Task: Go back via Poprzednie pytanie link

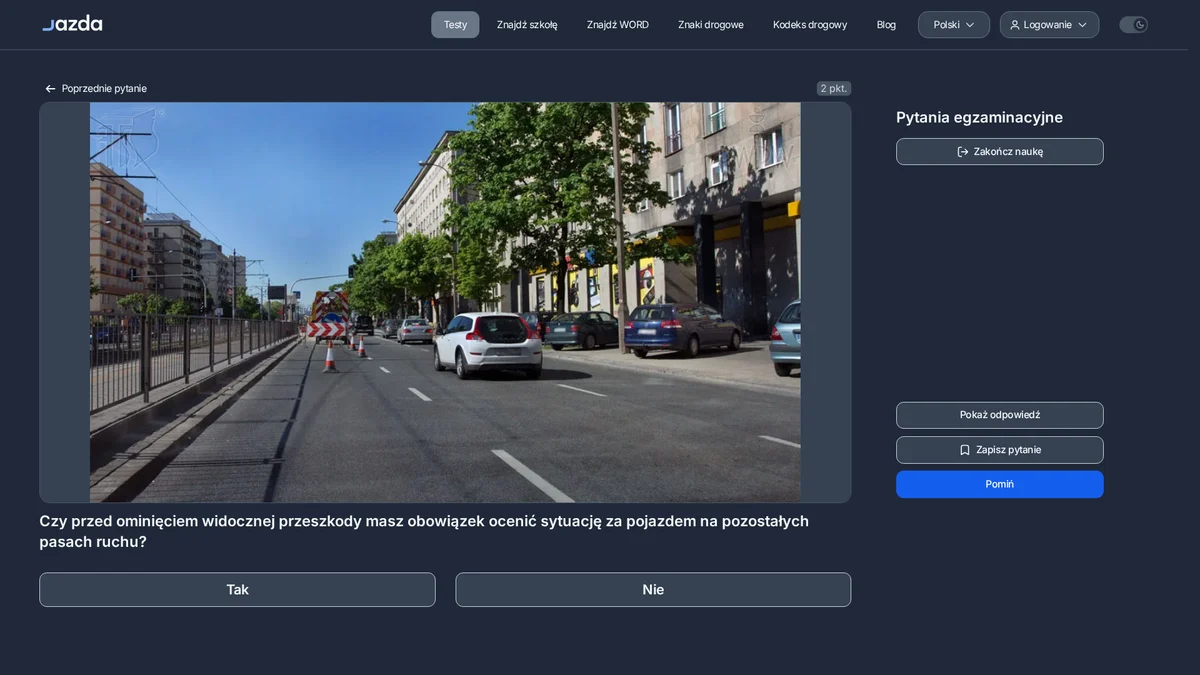Action: (96, 89)
